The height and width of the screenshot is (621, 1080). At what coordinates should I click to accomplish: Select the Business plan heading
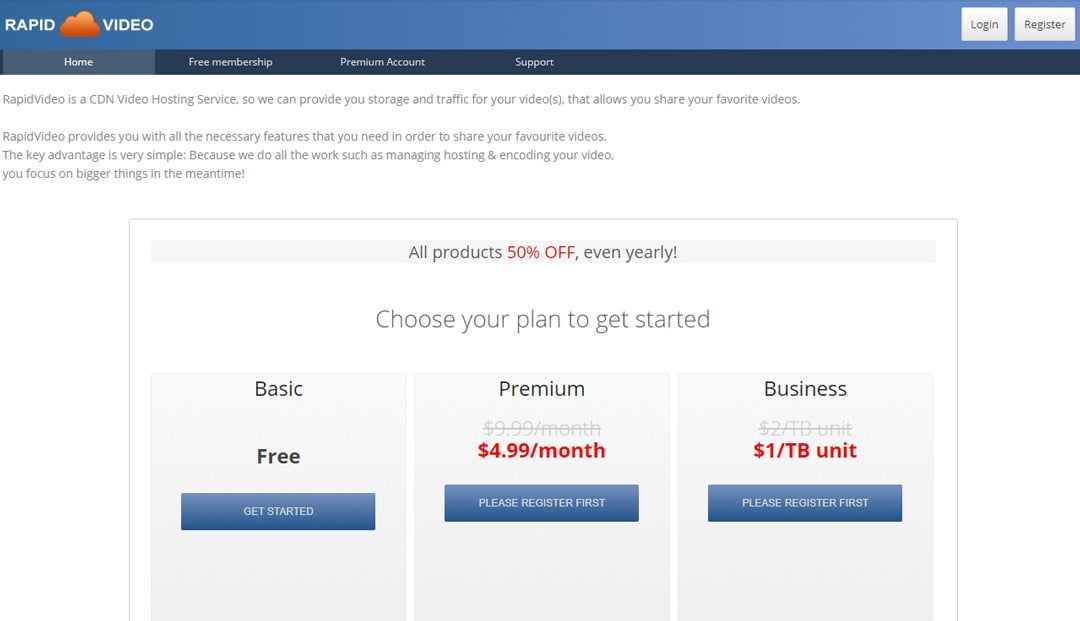pyautogui.click(x=805, y=389)
